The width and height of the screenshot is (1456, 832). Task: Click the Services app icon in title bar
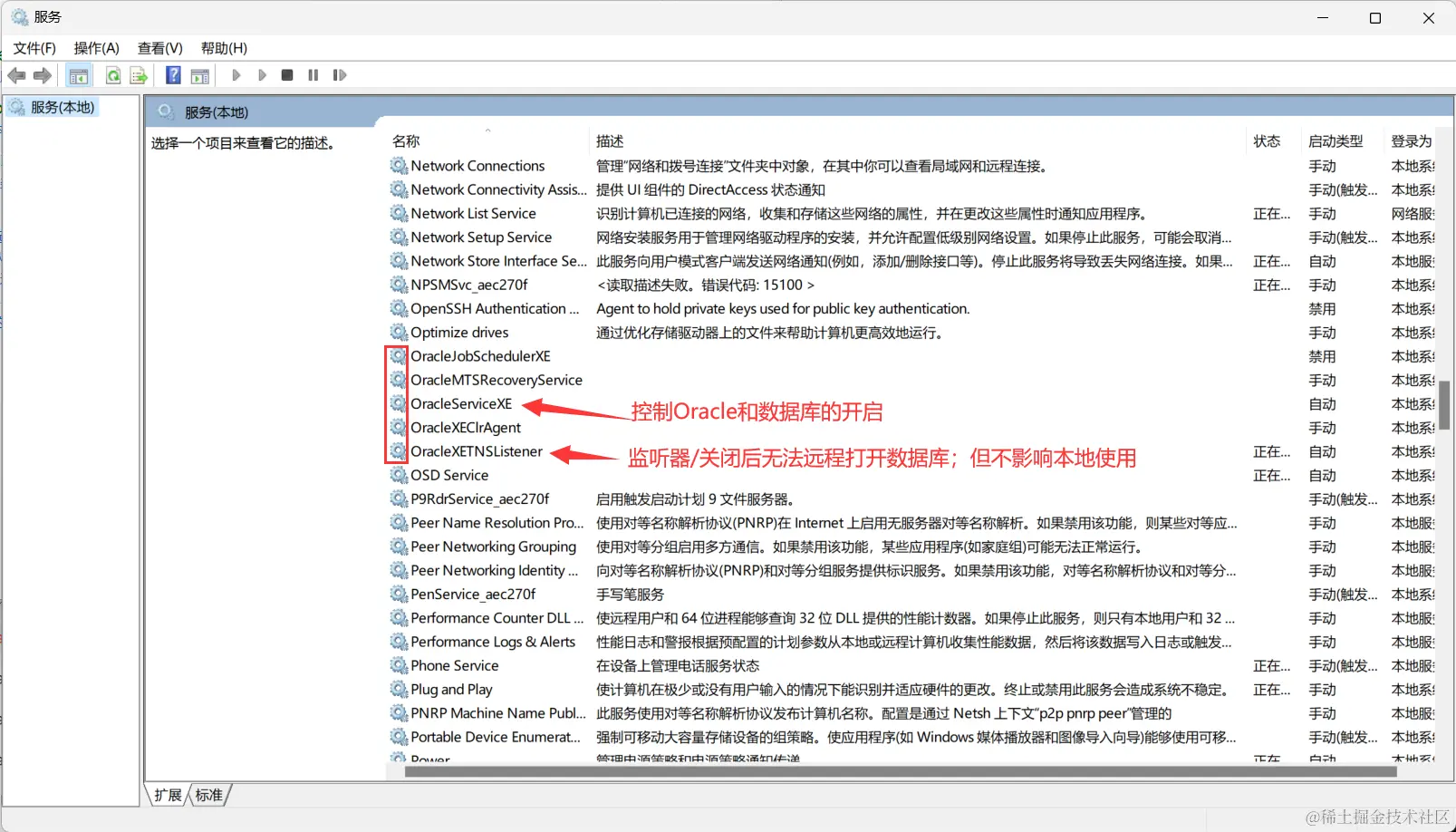[20, 17]
